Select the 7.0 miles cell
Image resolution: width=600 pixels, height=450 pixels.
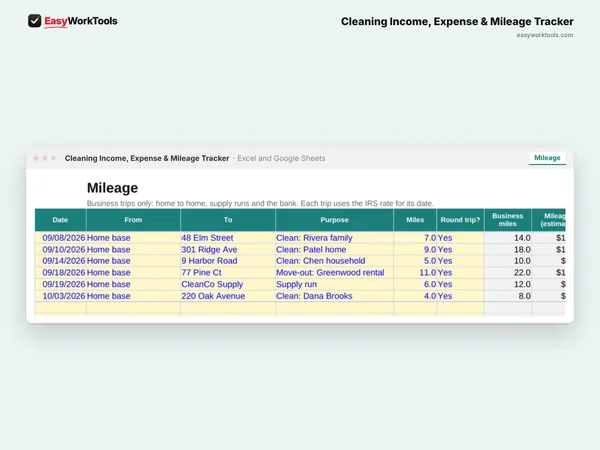click(x=415, y=238)
